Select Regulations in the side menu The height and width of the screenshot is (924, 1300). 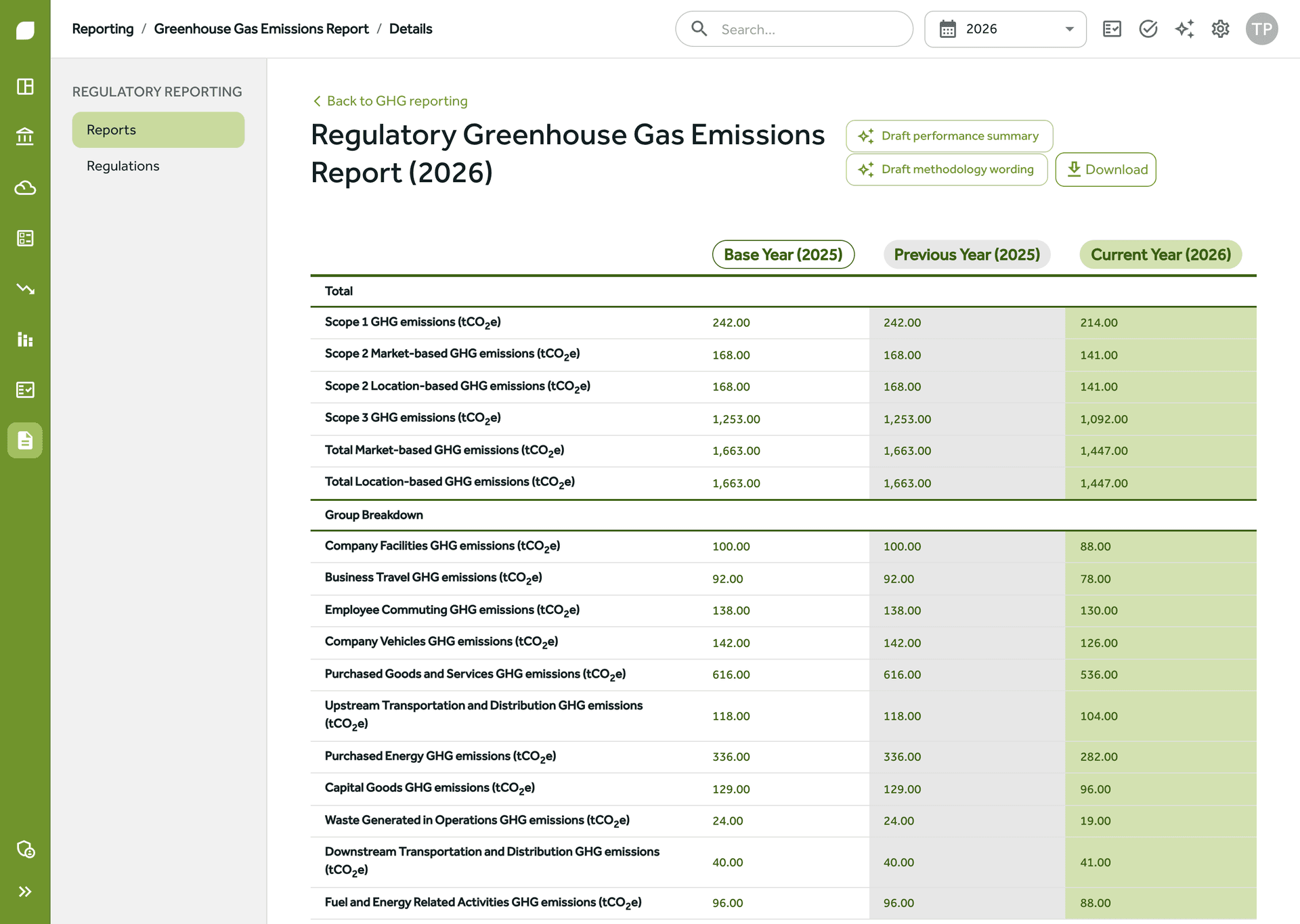[123, 166]
